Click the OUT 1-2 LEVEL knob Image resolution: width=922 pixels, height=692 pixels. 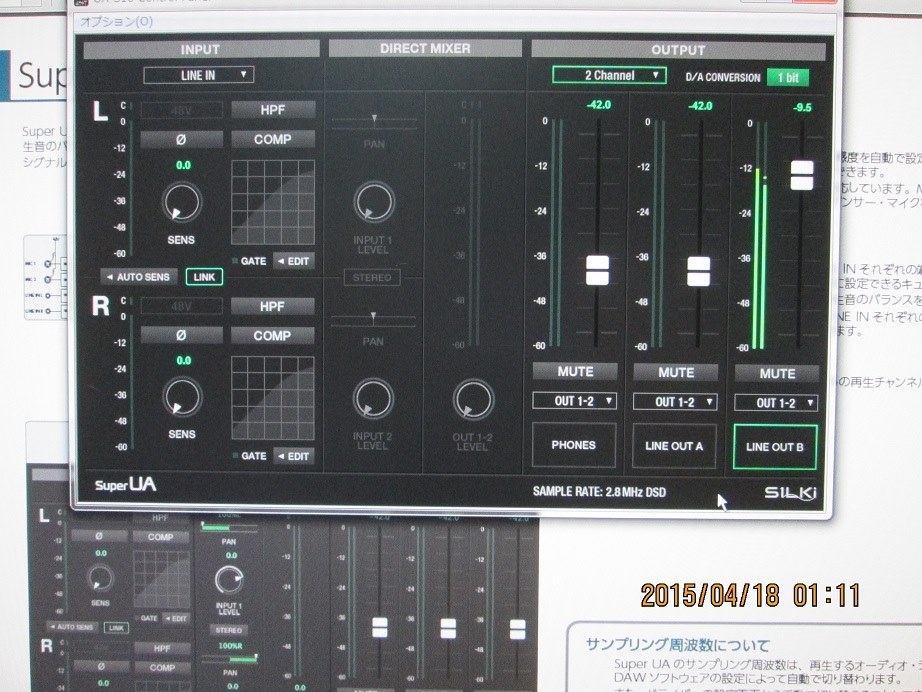coord(473,400)
